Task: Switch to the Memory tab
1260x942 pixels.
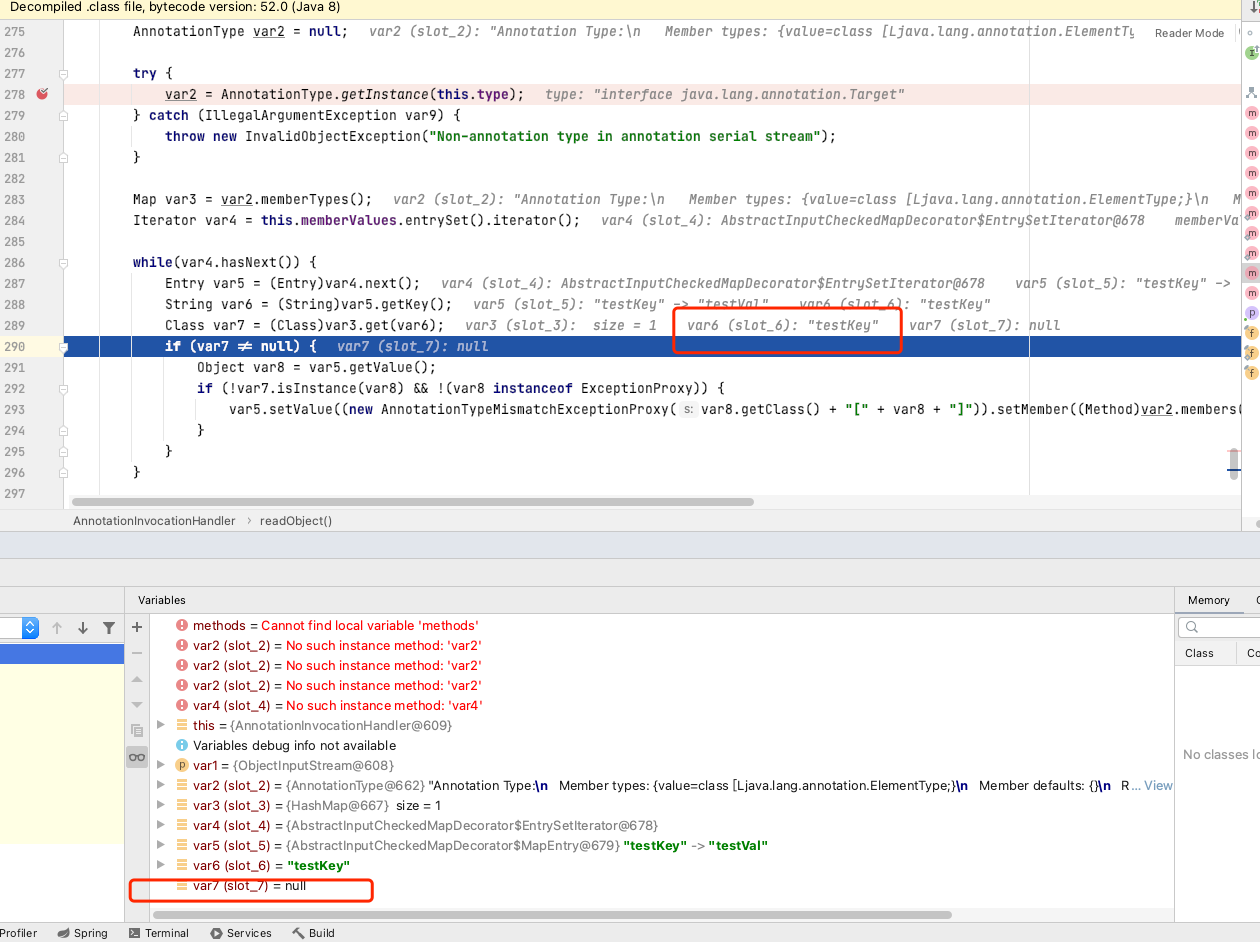Action: point(1208,600)
